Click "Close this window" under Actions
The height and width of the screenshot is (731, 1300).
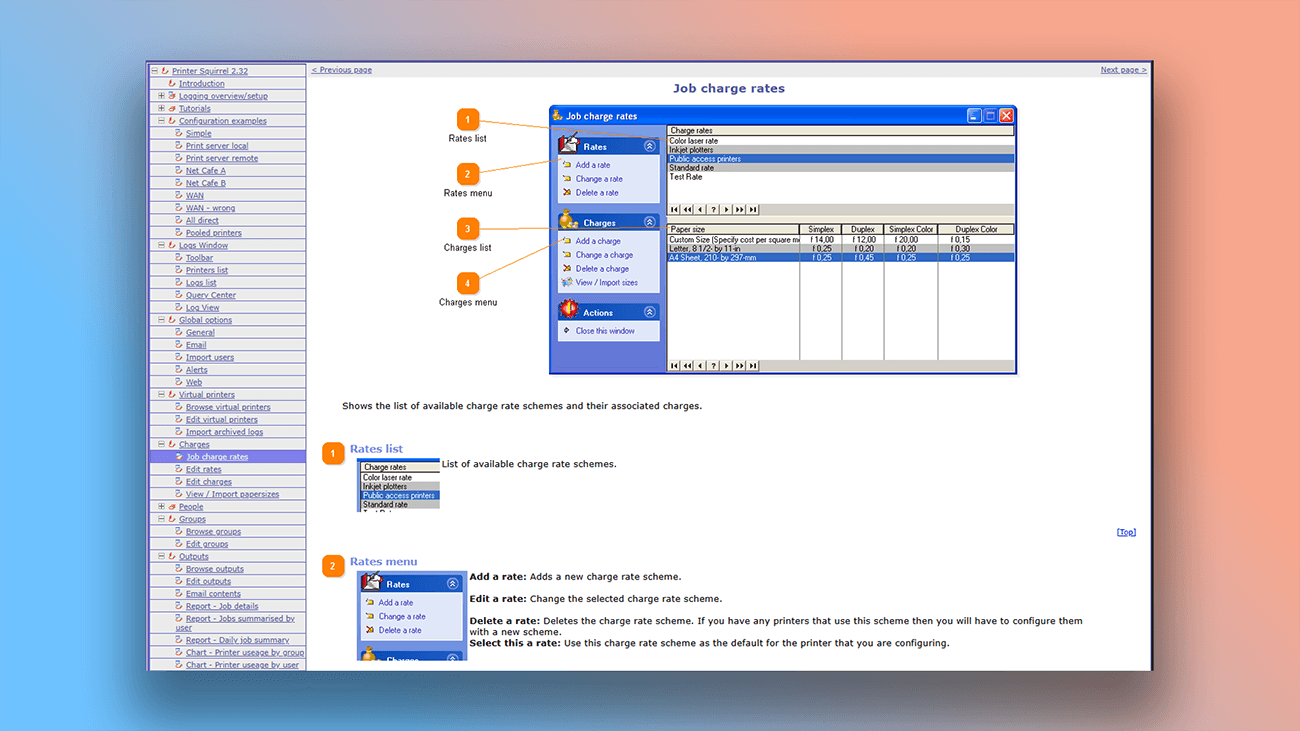(x=604, y=331)
